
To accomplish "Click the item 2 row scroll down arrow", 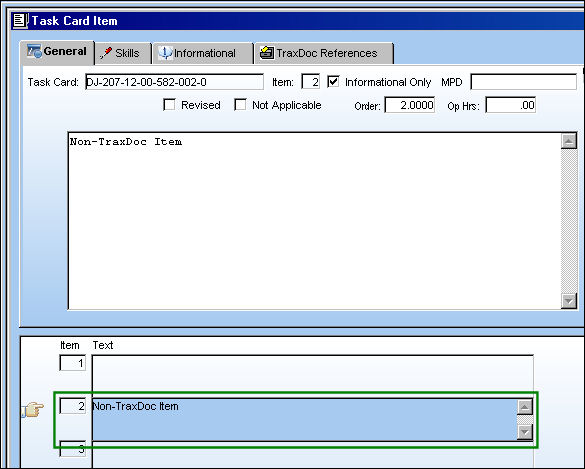I will click(x=525, y=432).
